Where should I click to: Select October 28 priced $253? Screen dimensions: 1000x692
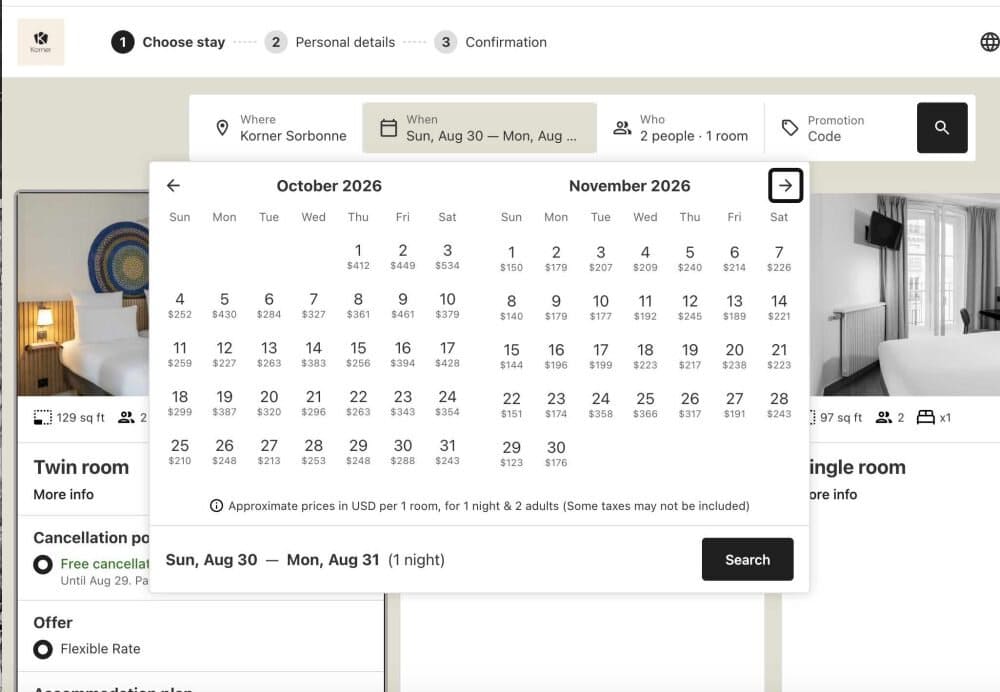314,452
